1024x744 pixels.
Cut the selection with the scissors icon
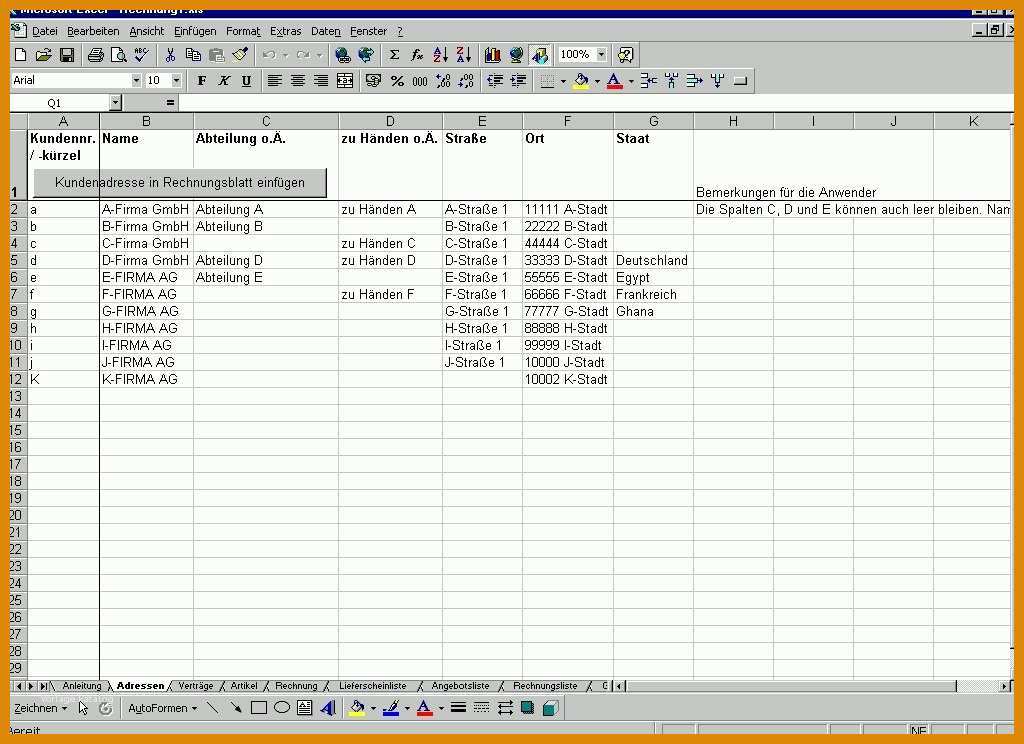pyautogui.click(x=170, y=55)
